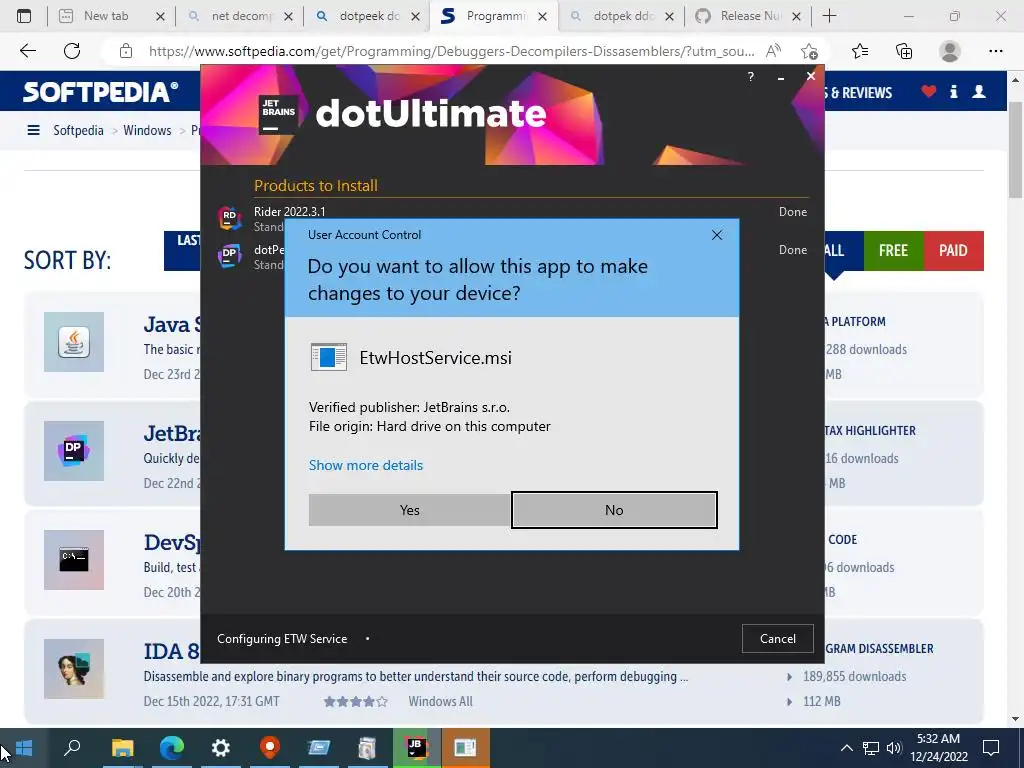Open installer help question mark

tap(750, 76)
